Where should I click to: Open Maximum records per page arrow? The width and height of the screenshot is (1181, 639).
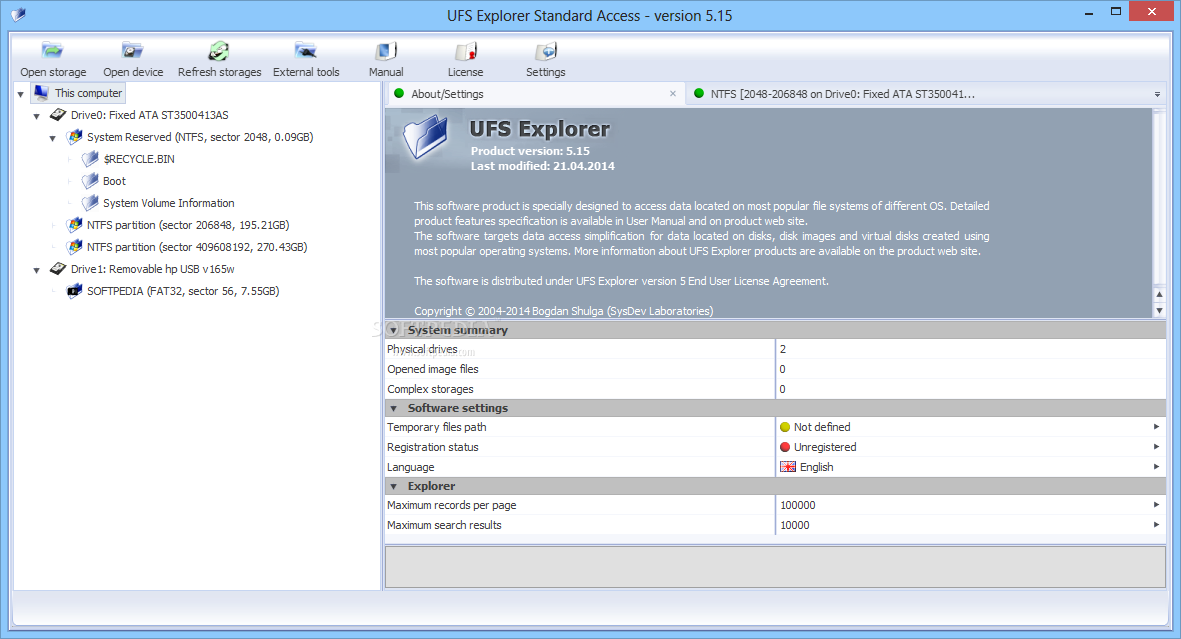pyautogui.click(x=1156, y=505)
